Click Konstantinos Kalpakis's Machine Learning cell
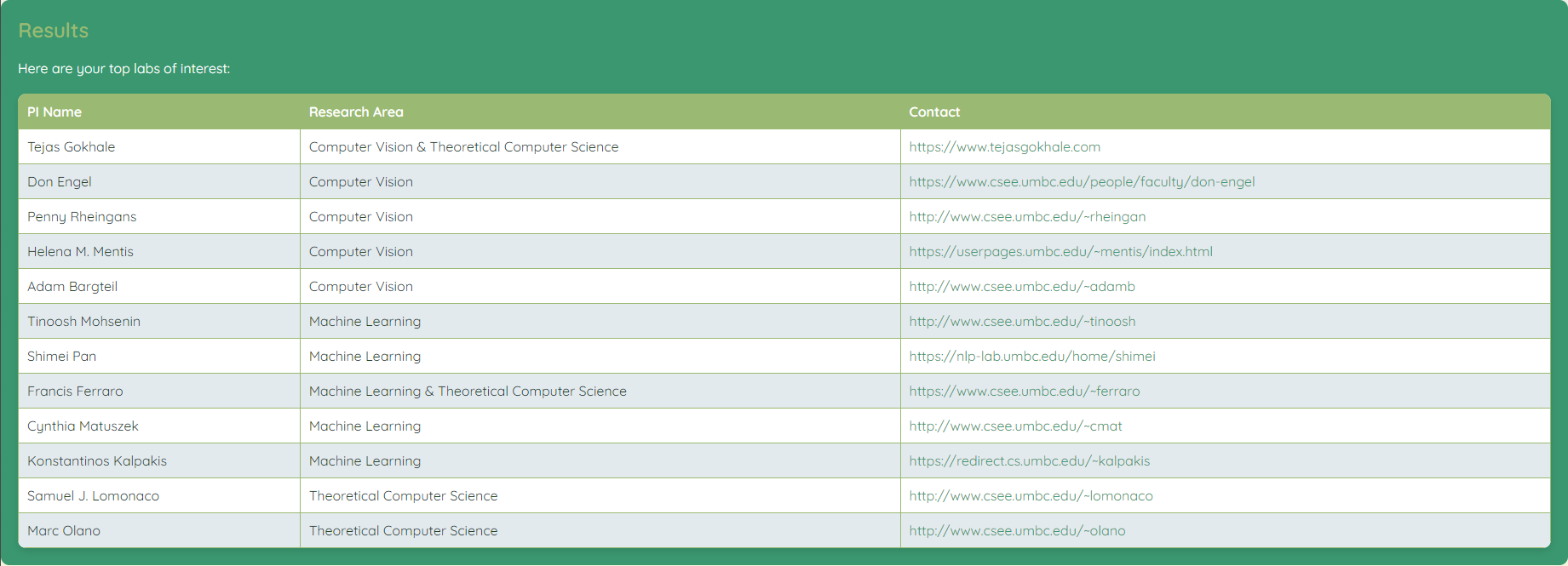1568x566 pixels. 600,460
